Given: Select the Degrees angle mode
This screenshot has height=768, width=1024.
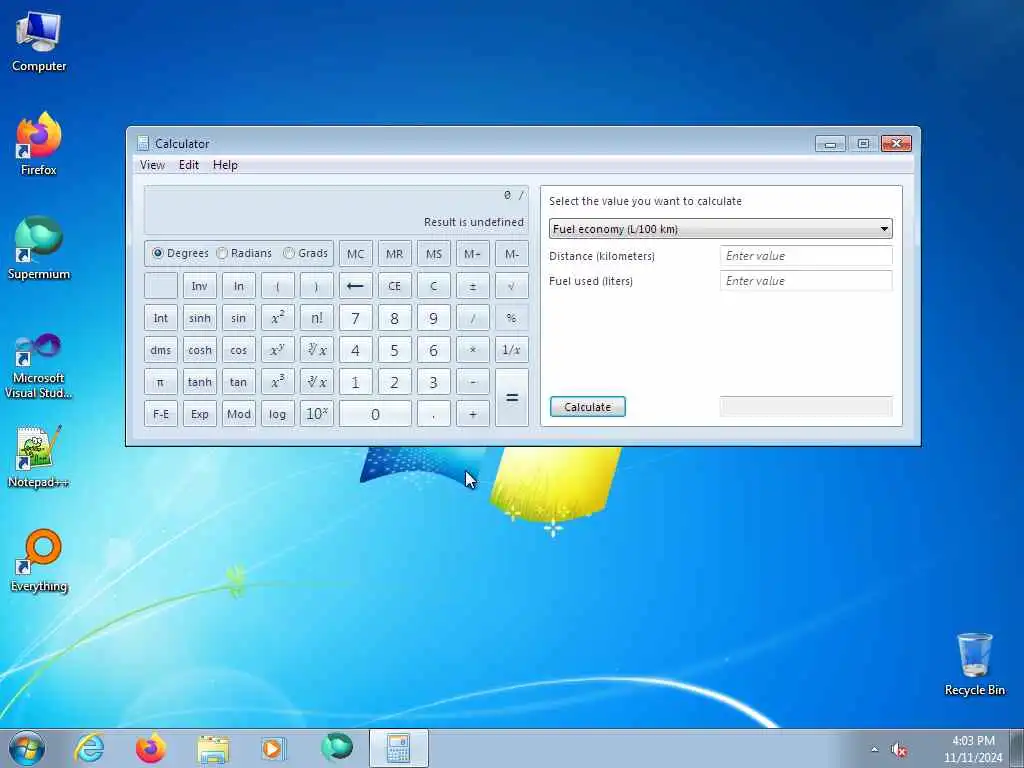Looking at the screenshot, I should 180,253.
